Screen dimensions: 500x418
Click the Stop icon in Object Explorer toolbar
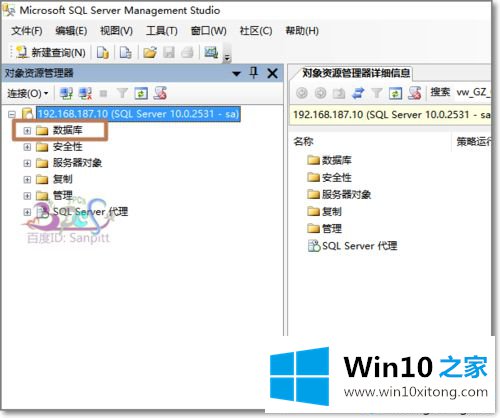point(103,94)
